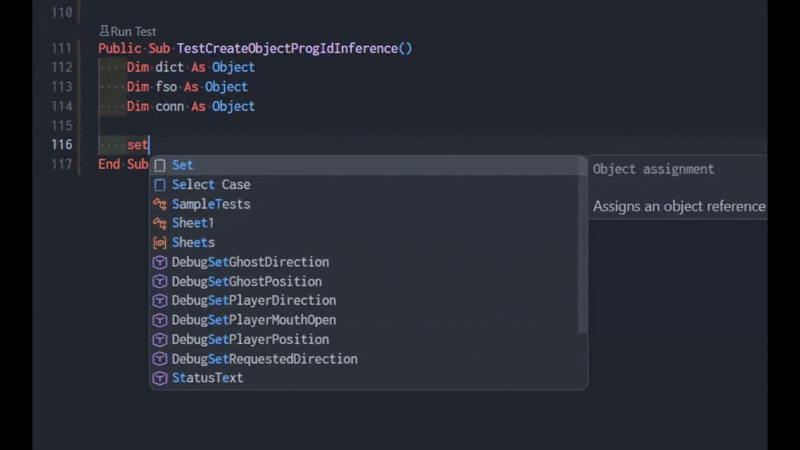Select the DebugSetPlayerPosition completion
Screen dimensions: 800x450
[x=368, y=339]
